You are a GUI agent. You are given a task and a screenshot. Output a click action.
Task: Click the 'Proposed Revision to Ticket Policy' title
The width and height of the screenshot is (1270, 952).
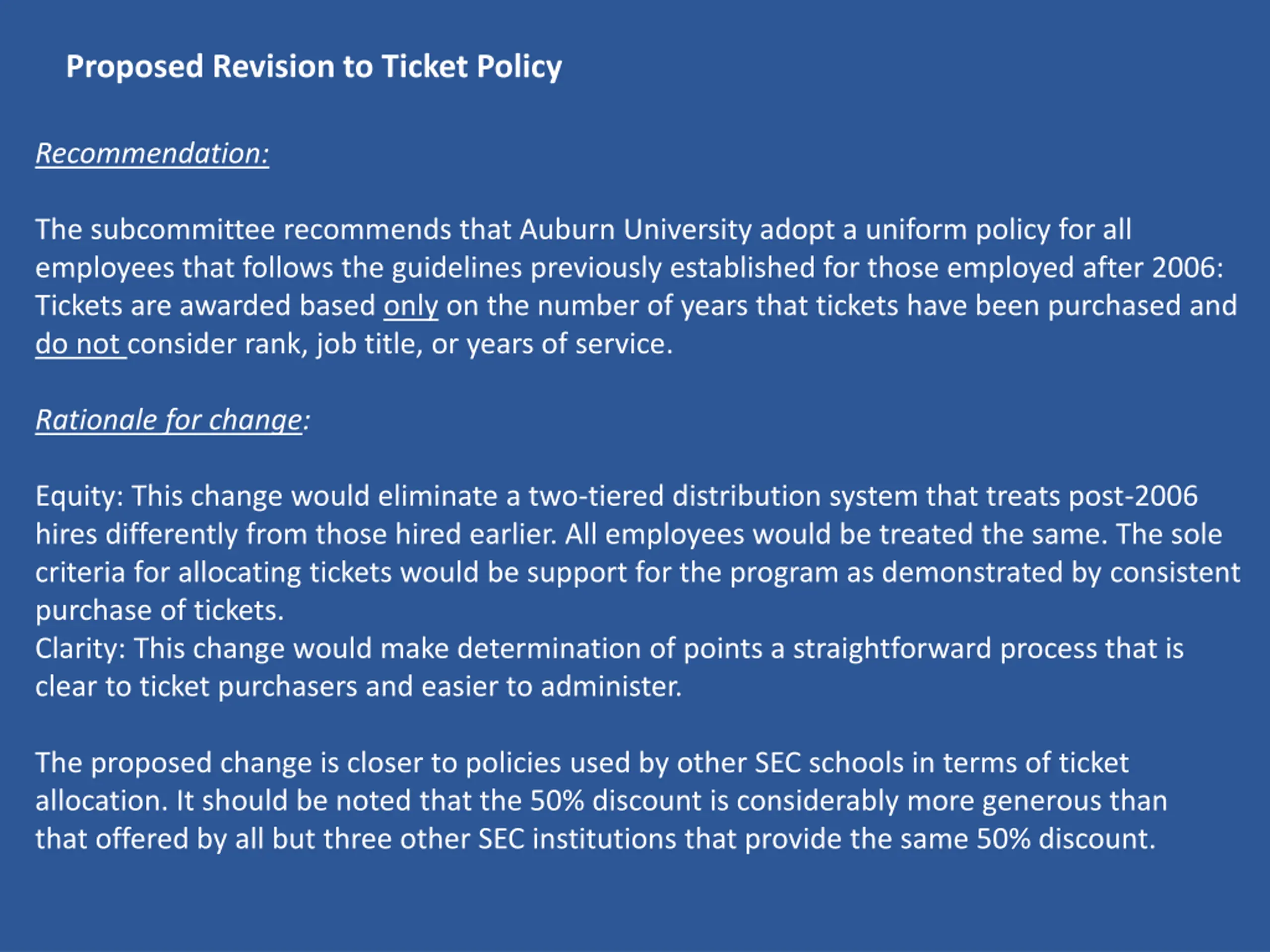coord(314,66)
